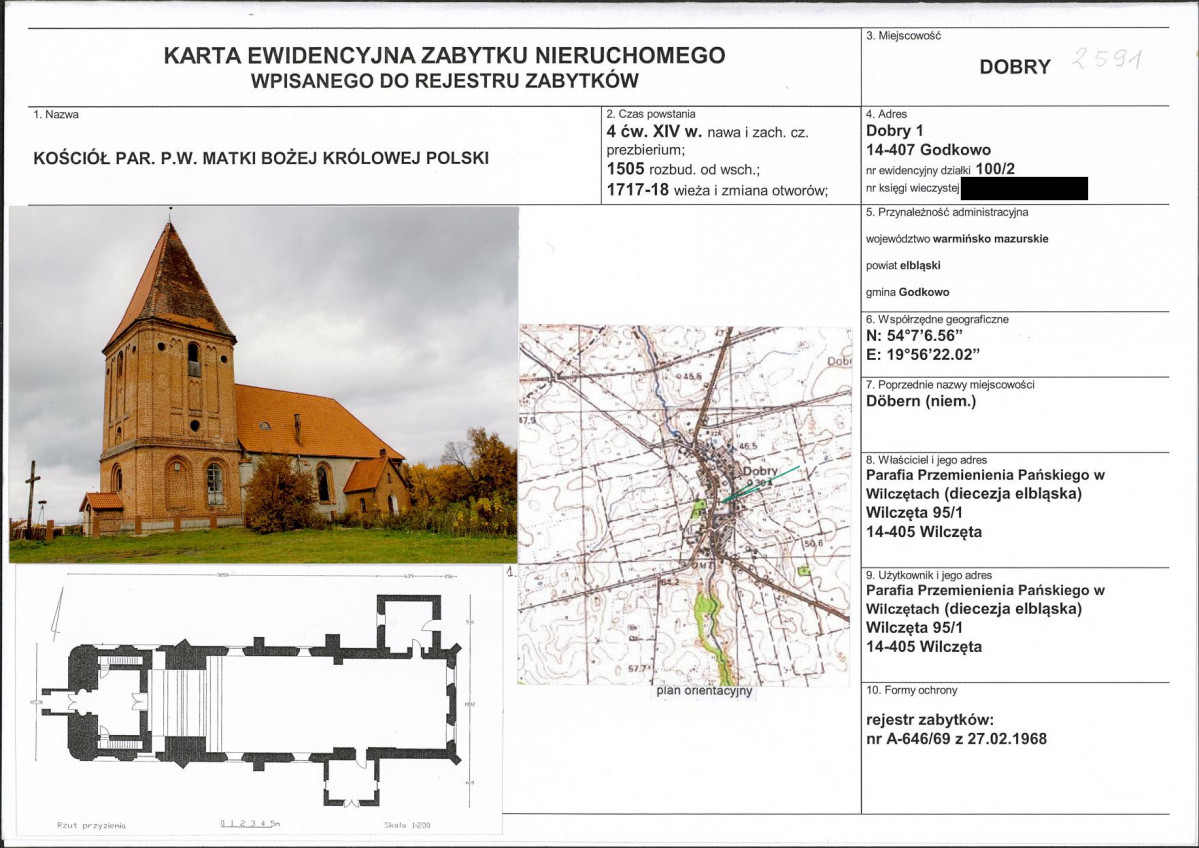1199x848 pixels.
Task: Click the subtitle 'WPISANEGO DO REJESTRU ZABYTKÓW'
Action: tap(444, 81)
